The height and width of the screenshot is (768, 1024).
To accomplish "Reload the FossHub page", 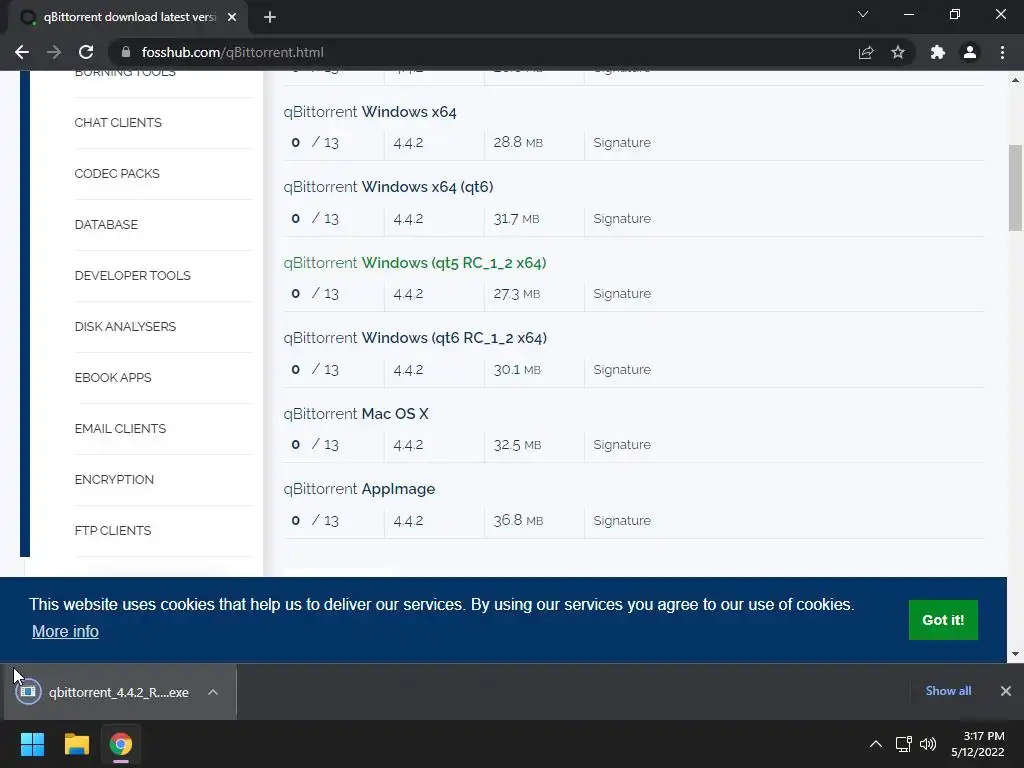I will point(86,52).
